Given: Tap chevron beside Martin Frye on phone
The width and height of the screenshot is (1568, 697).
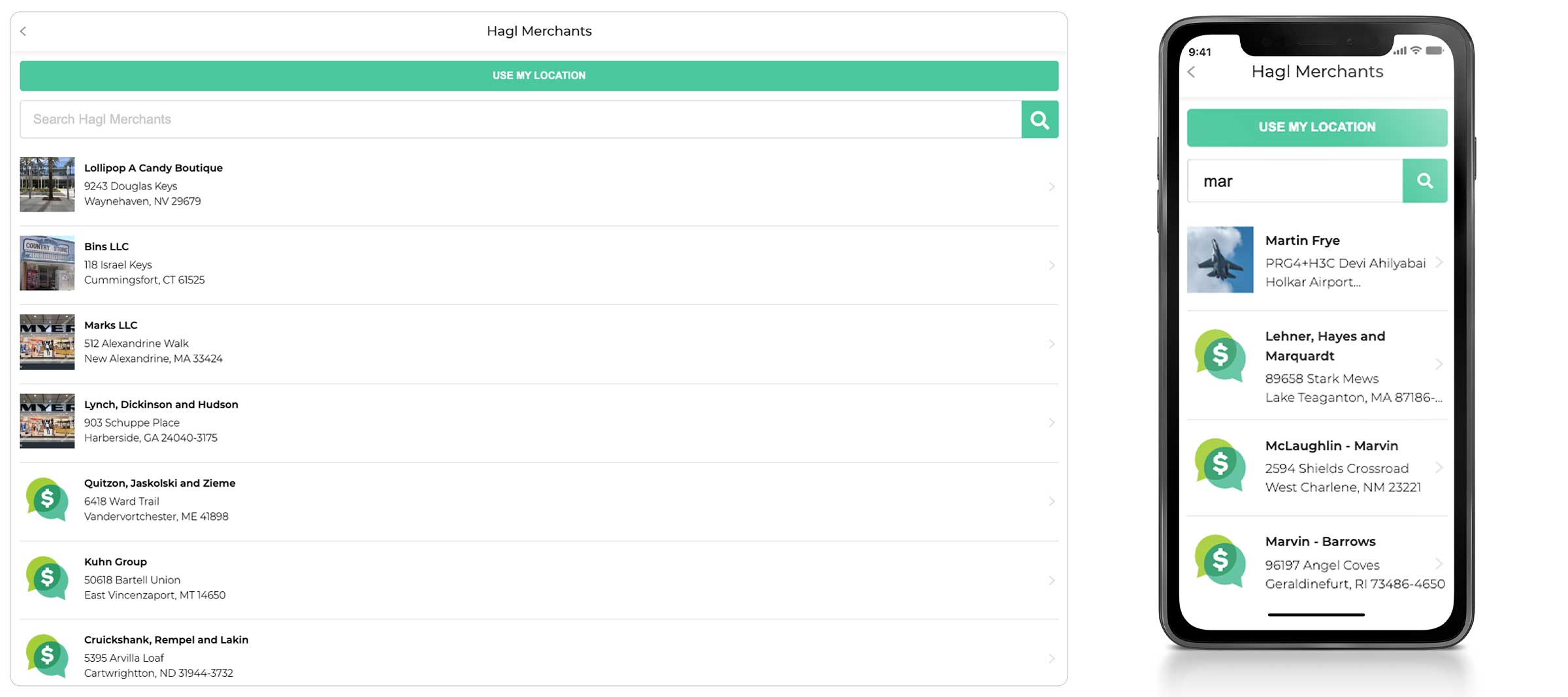Looking at the screenshot, I should 1439,263.
